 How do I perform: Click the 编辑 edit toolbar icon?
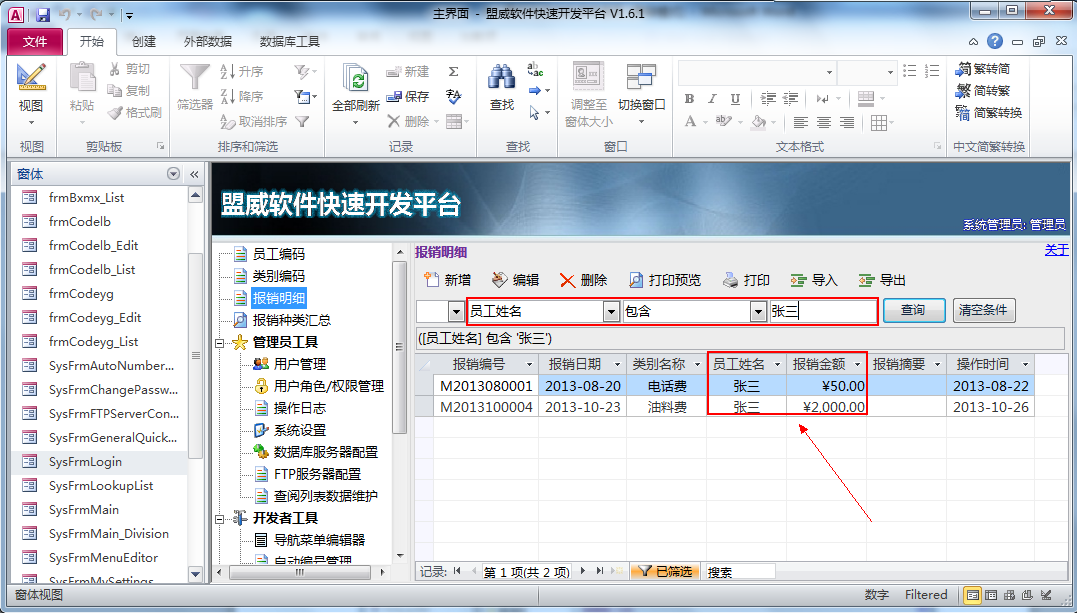click(499, 280)
